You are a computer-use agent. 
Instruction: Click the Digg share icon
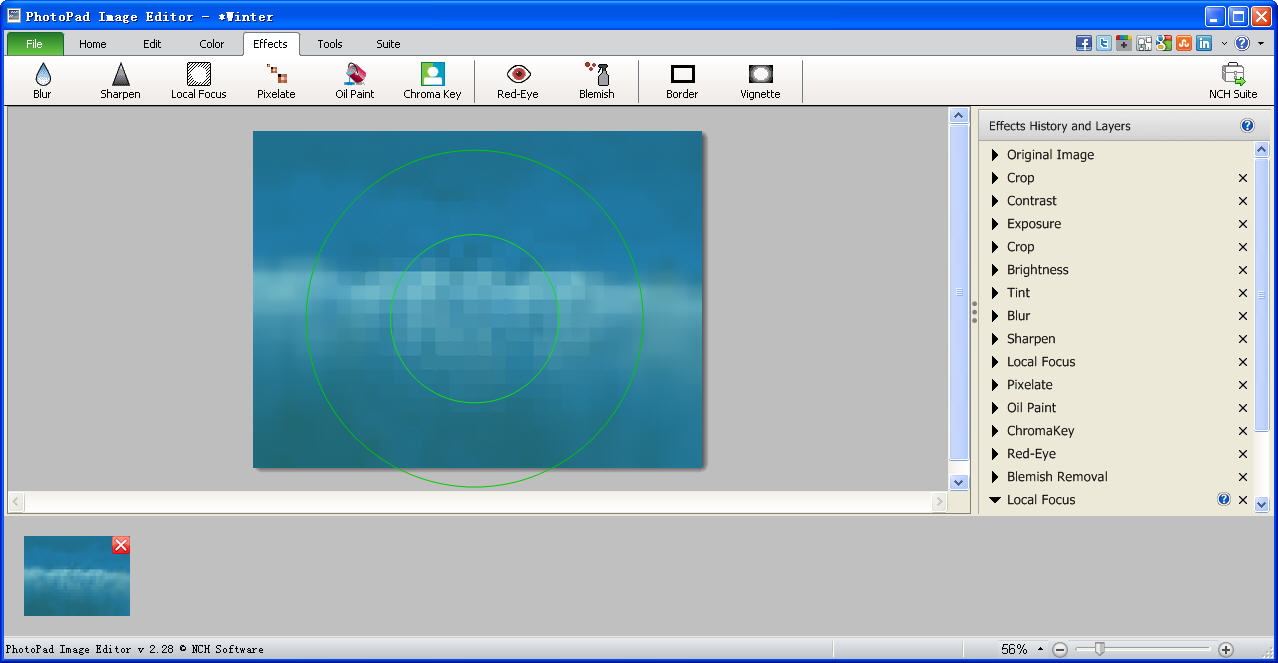[1144, 43]
